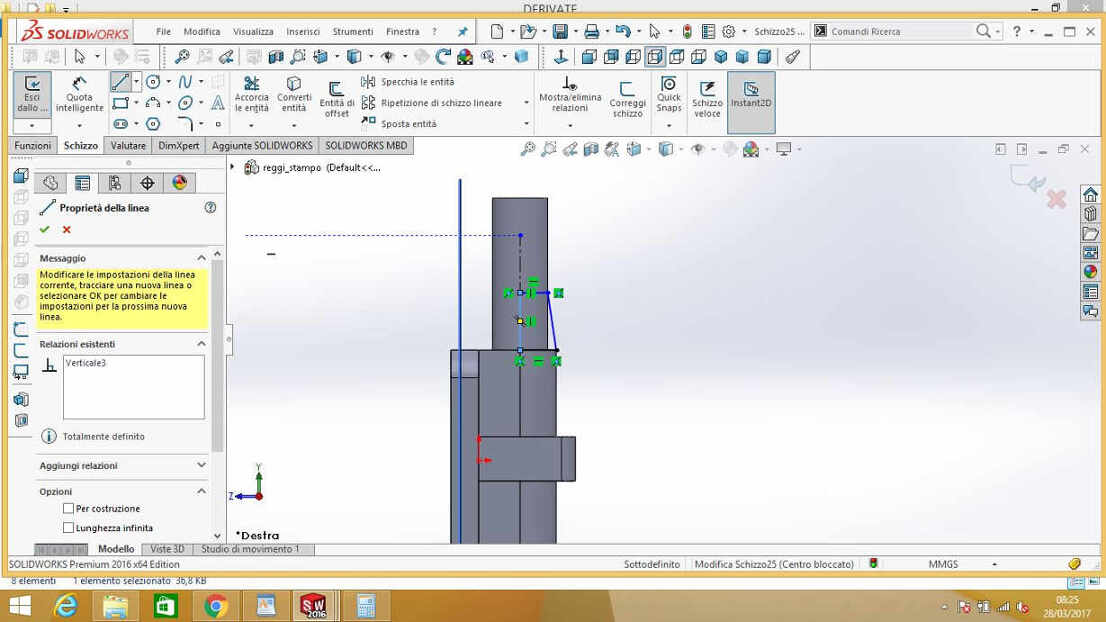This screenshot has width=1106, height=622.
Task: Open units MMGS dropdown in status bar
Action: coord(995,564)
